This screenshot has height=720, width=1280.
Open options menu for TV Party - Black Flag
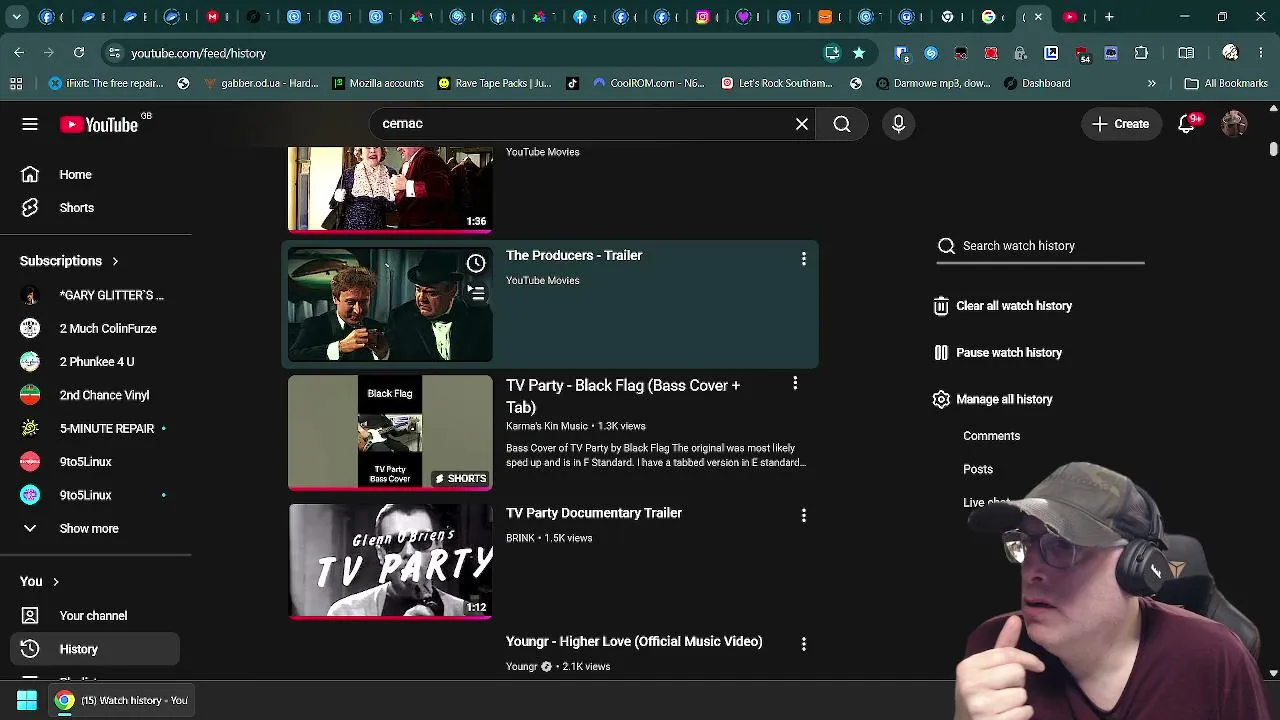[795, 383]
